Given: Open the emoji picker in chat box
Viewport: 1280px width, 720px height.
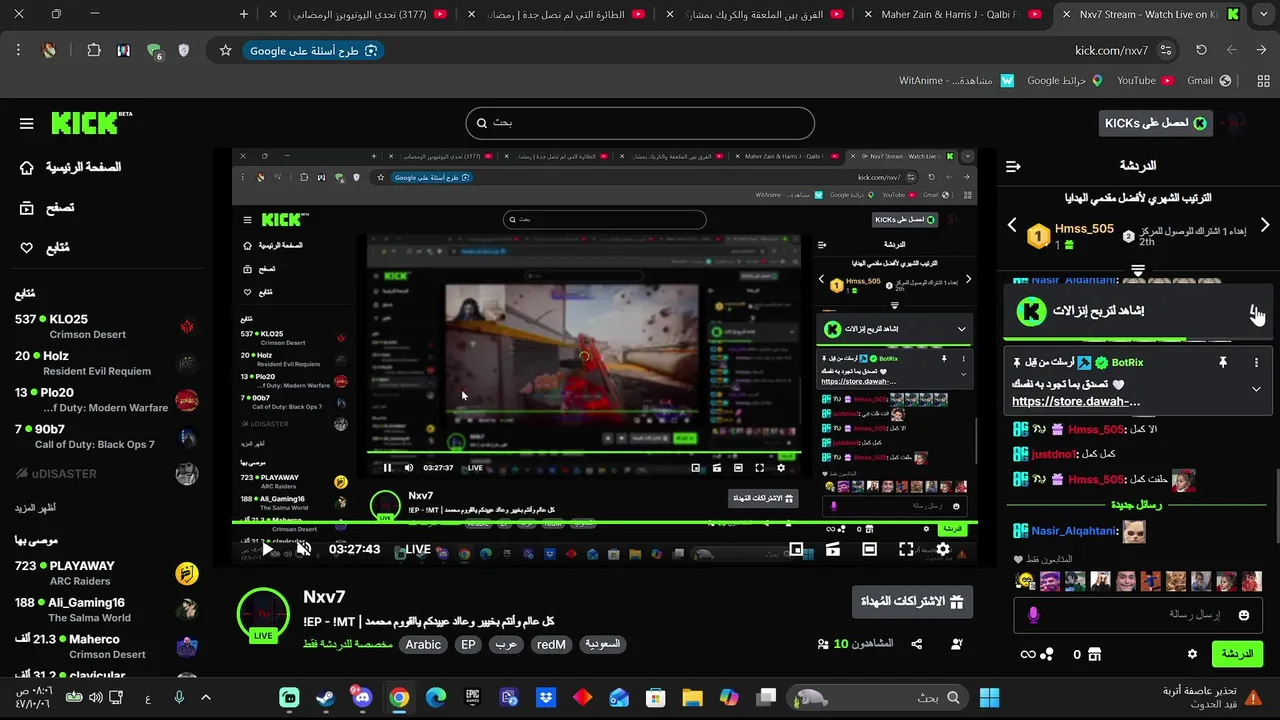Looking at the screenshot, I should (1244, 615).
